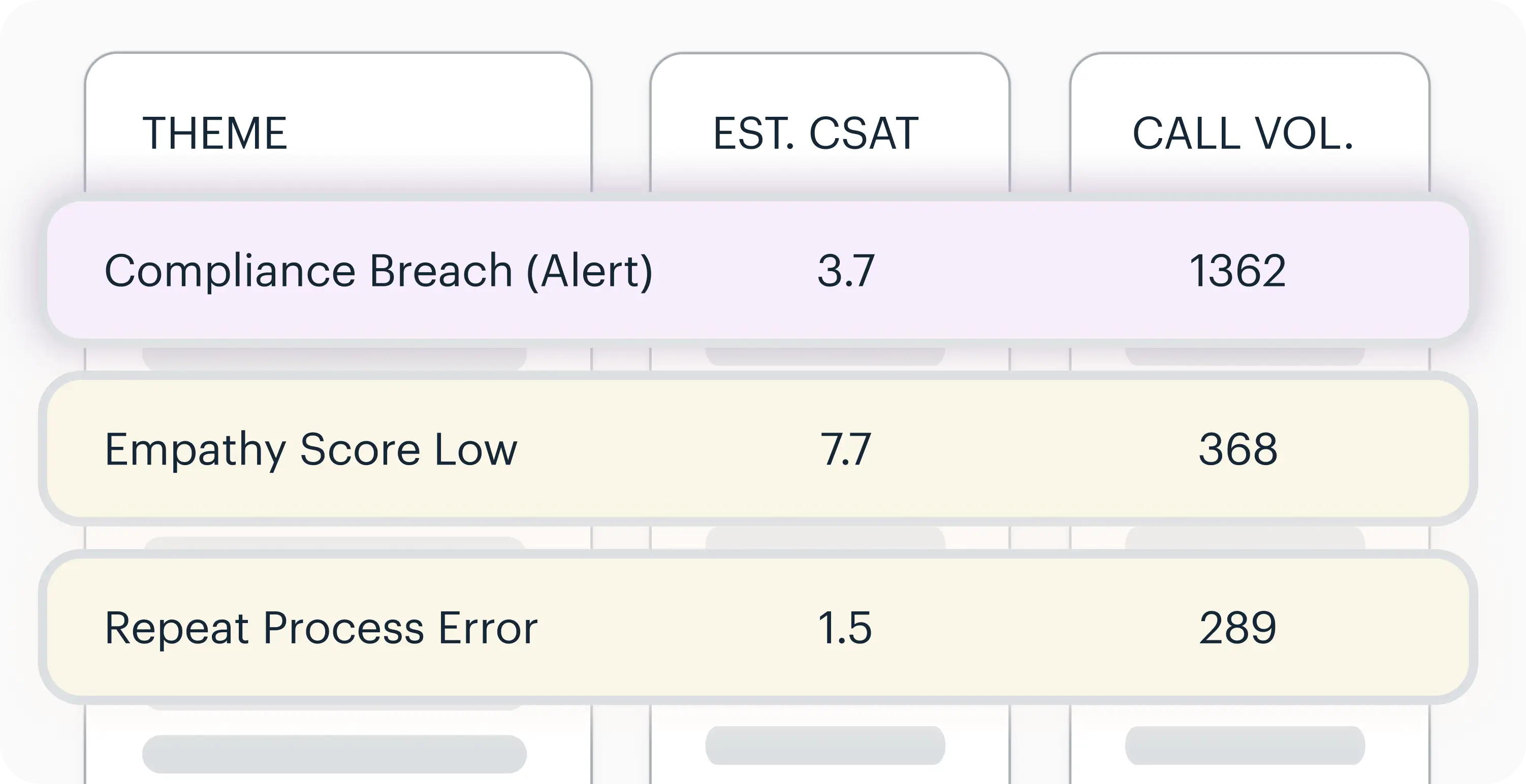The image size is (1526, 784).
Task: Click EST. CSAT placeholder bar beneath Compliance Breach row
Action: pos(825,356)
